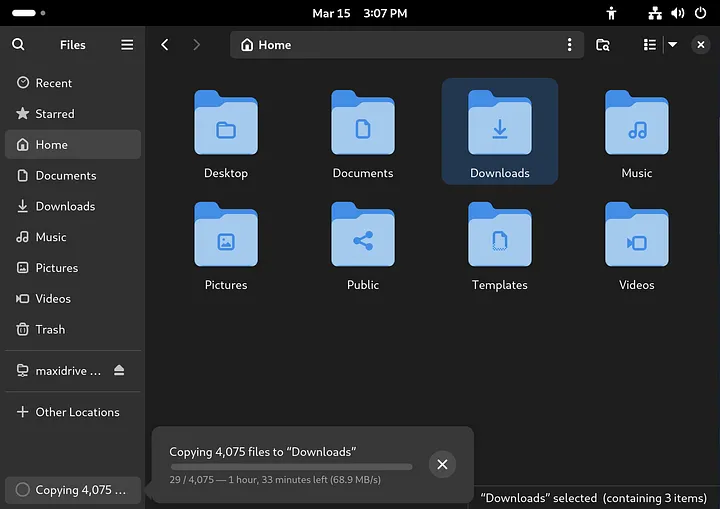
Task: Click Other Locations in sidebar
Action: 77,412
